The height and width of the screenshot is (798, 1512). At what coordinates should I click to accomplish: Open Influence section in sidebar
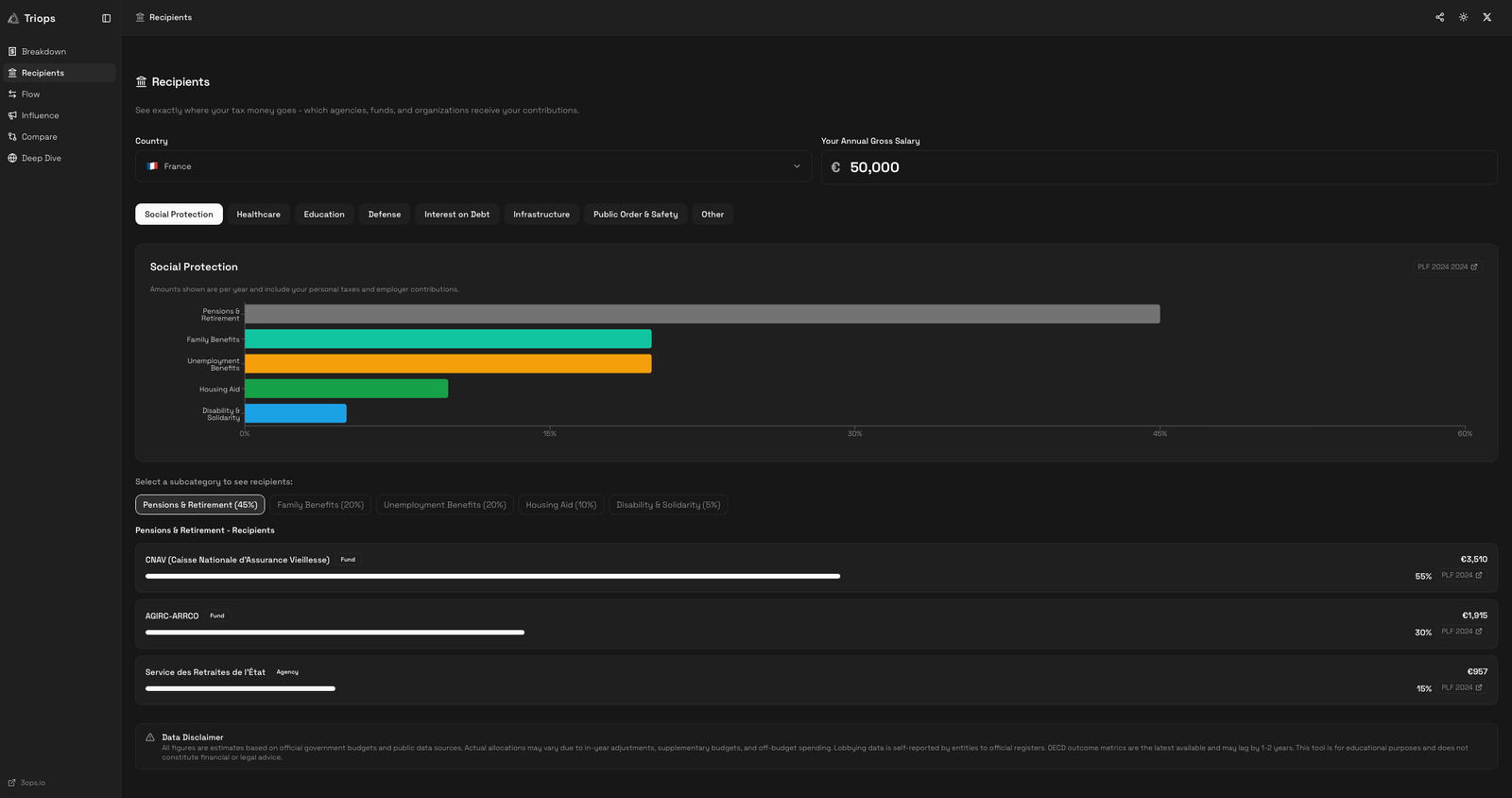(x=40, y=115)
